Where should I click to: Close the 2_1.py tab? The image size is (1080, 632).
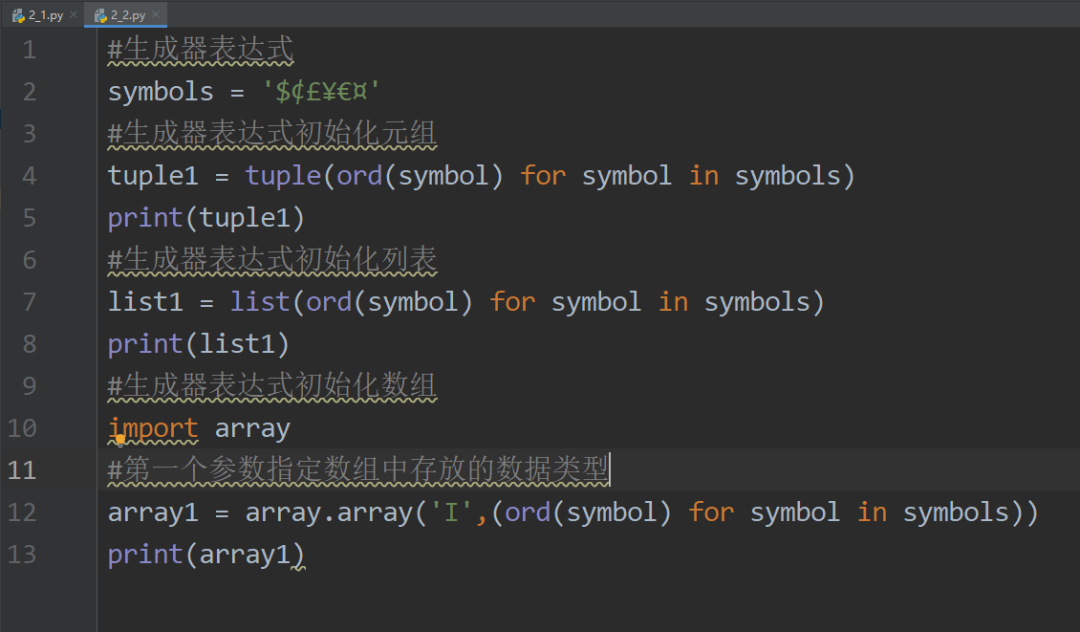73,14
